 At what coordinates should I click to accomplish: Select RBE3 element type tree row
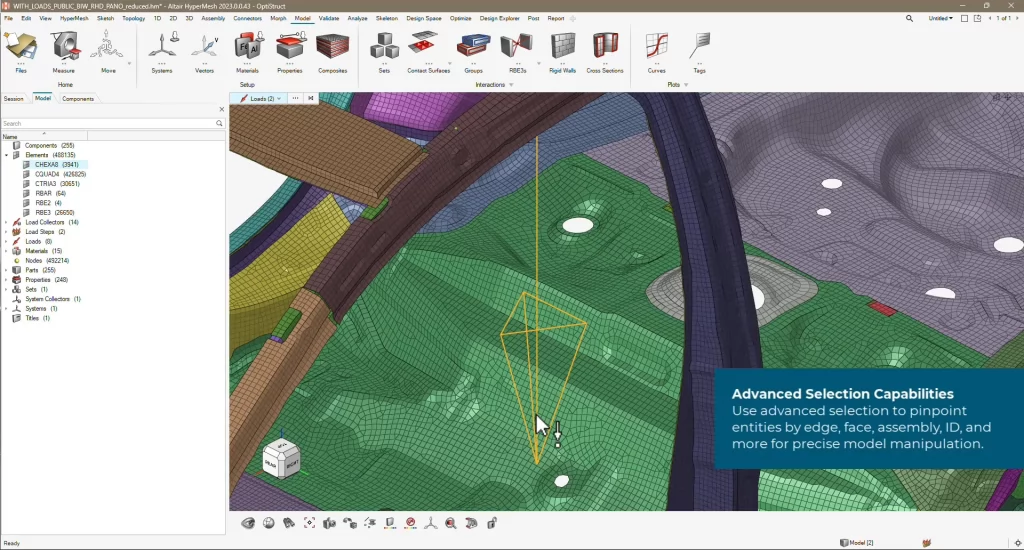(x=54, y=213)
